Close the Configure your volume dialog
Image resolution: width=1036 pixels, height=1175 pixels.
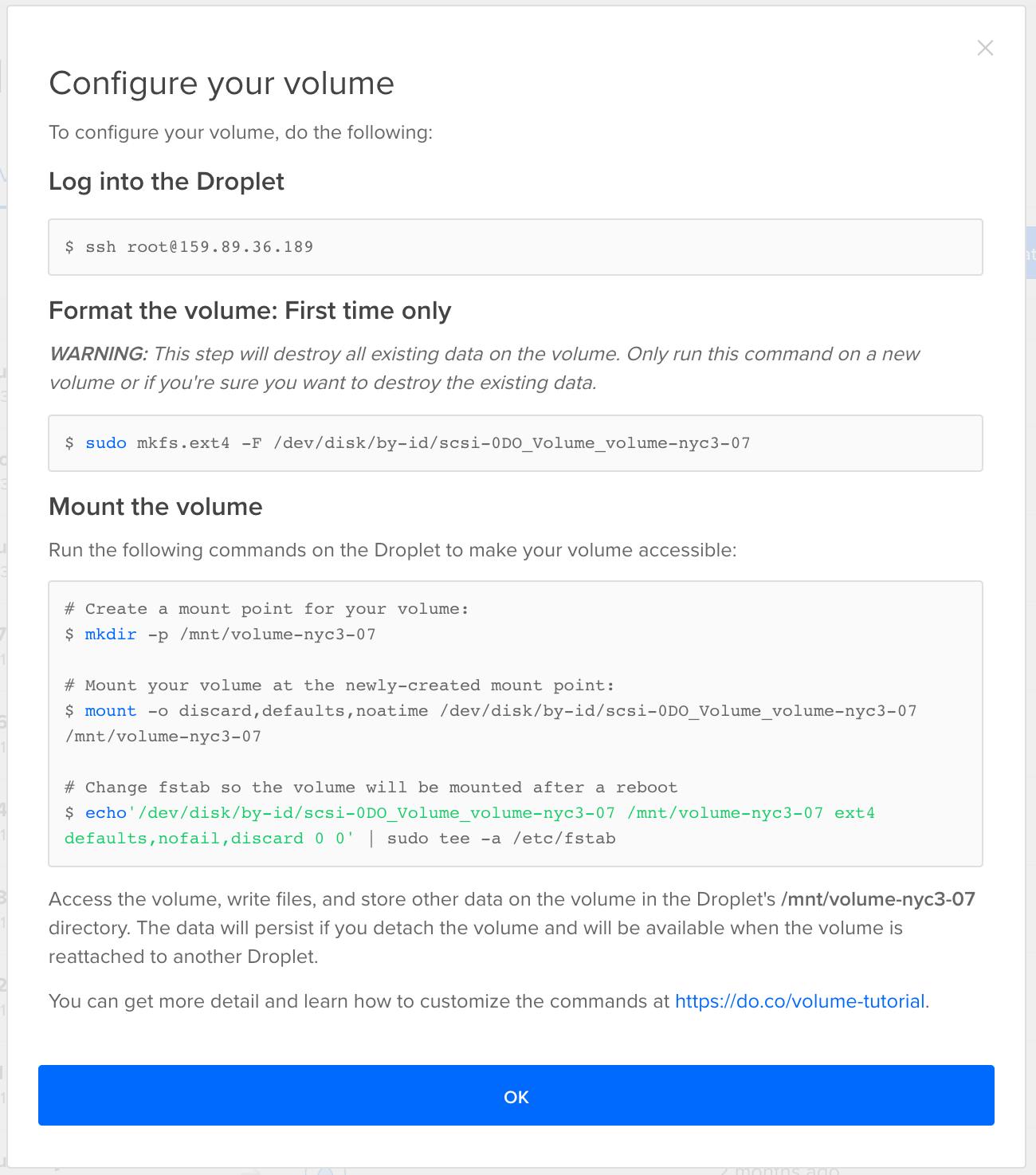tap(985, 48)
